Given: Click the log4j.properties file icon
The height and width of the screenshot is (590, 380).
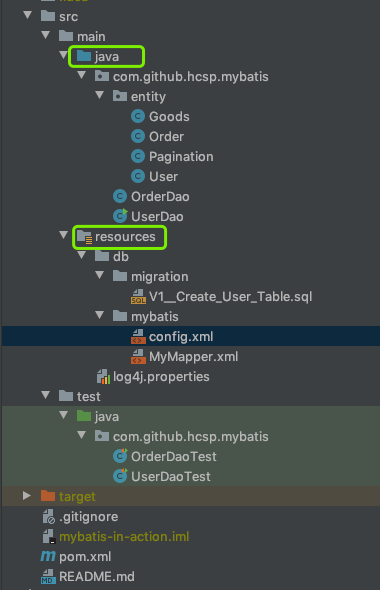Looking at the screenshot, I should [103, 377].
